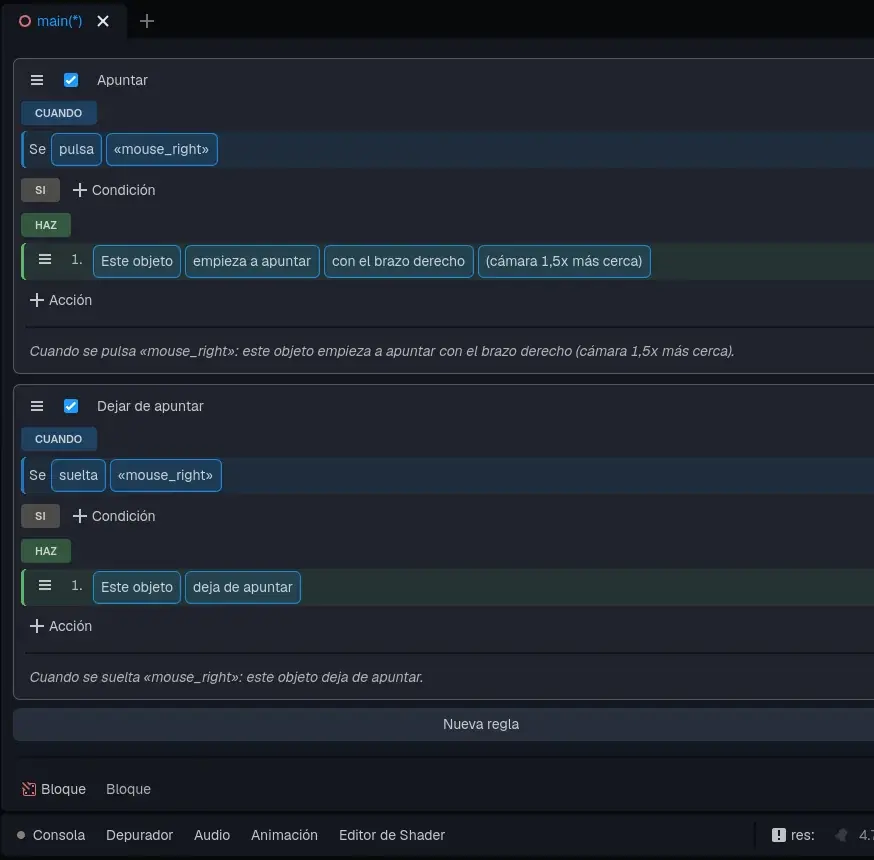Create a Nueva regla
This screenshot has height=860, width=874.
coord(480,725)
